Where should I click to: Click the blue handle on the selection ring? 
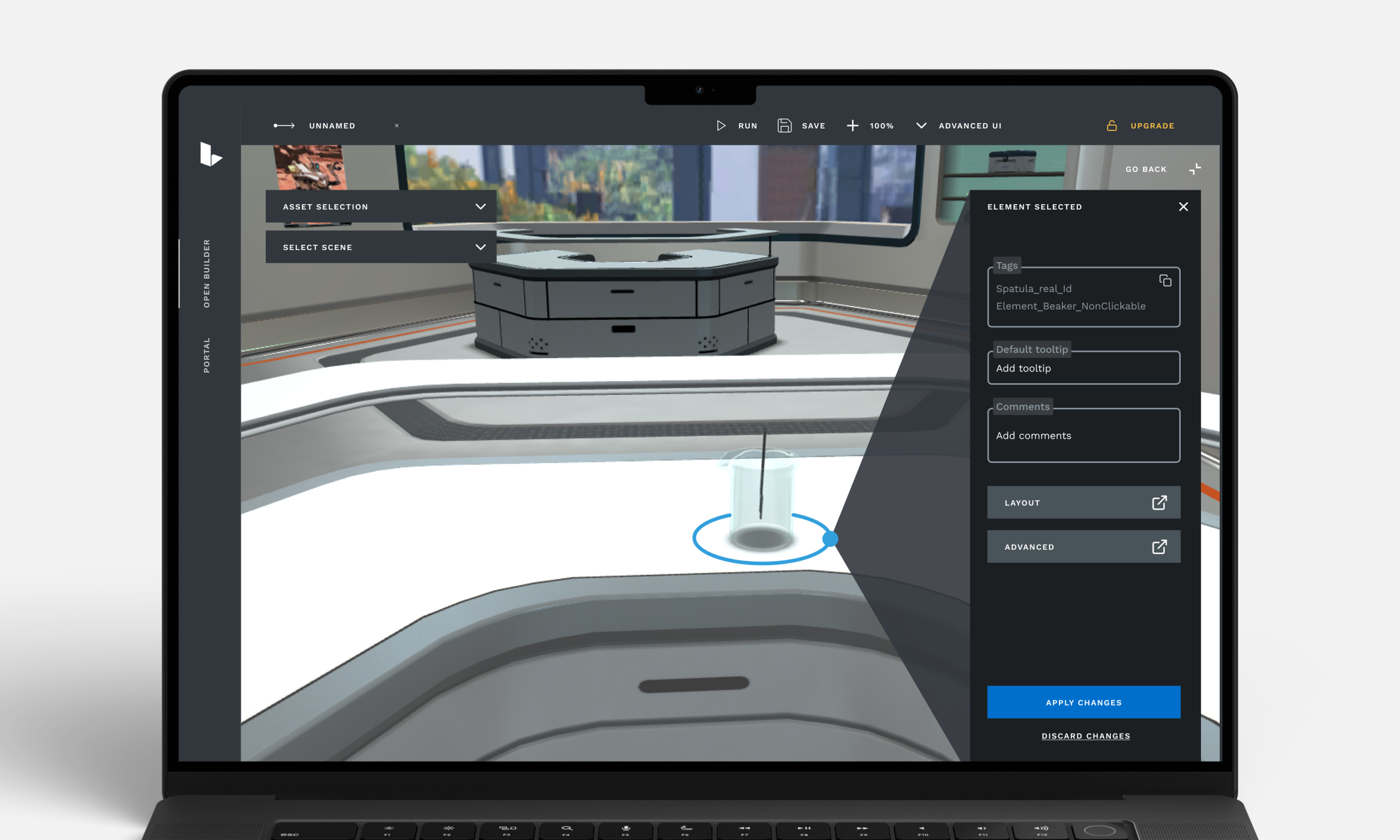coord(829,539)
